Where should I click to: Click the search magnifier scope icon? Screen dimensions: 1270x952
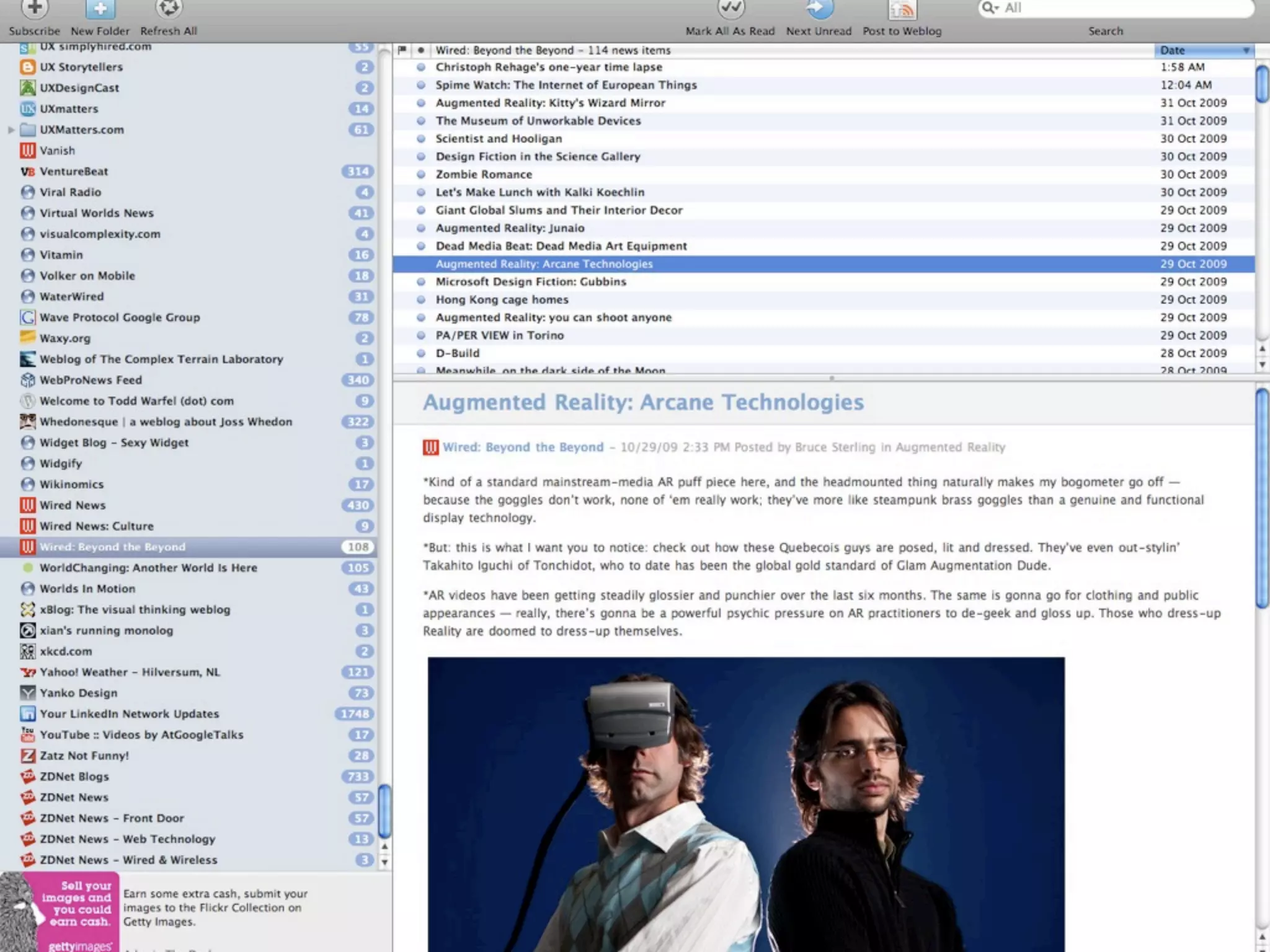990,7
